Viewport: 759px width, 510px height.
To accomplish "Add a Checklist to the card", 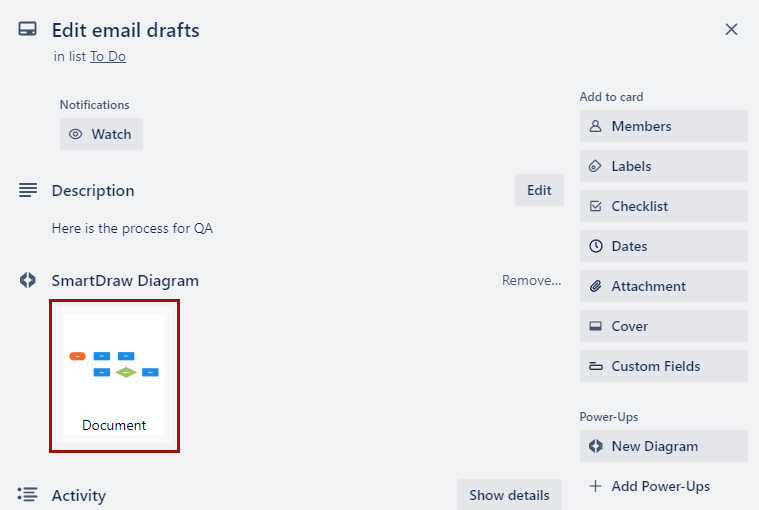I will (664, 206).
